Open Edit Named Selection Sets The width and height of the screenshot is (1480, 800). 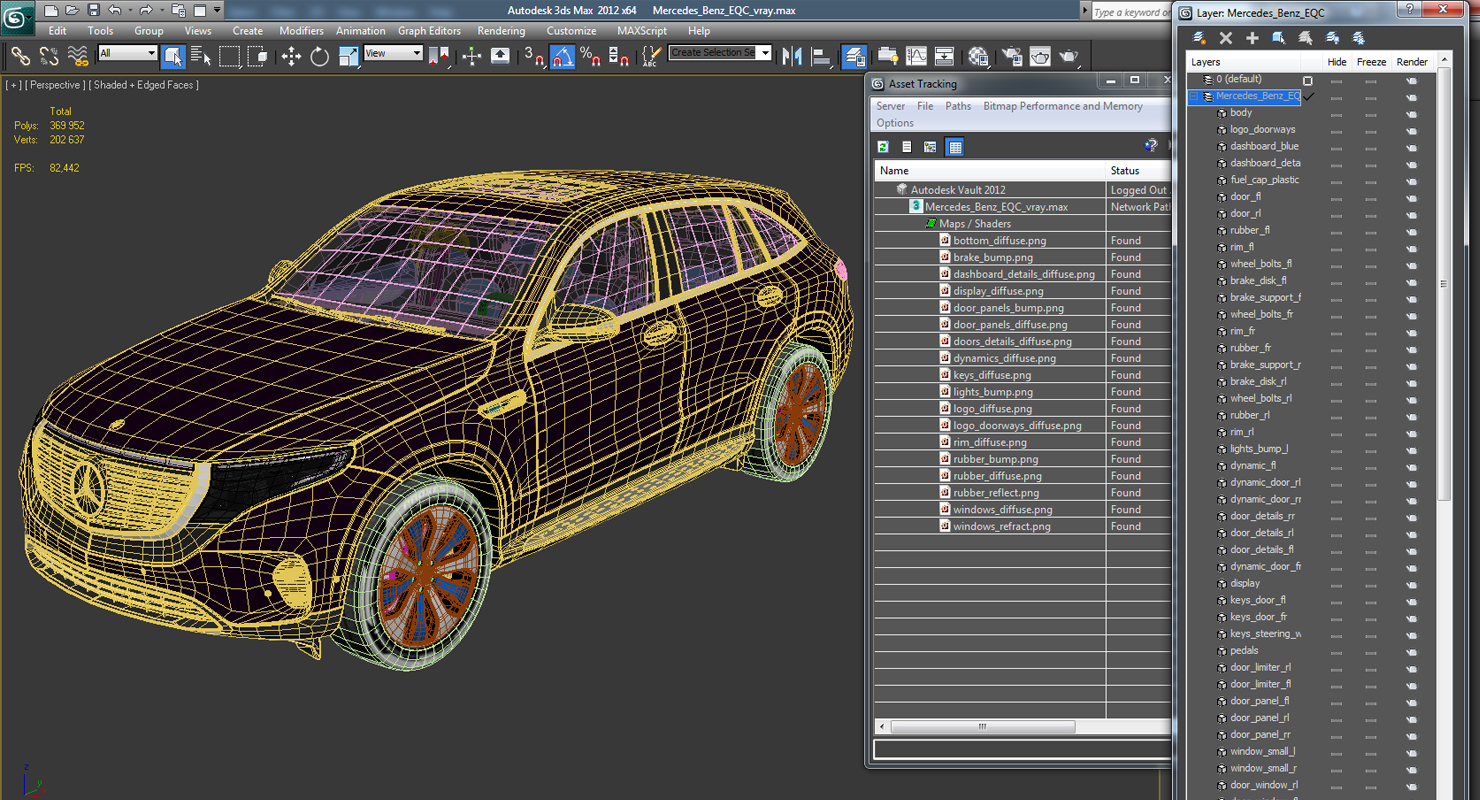pos(650,56)
